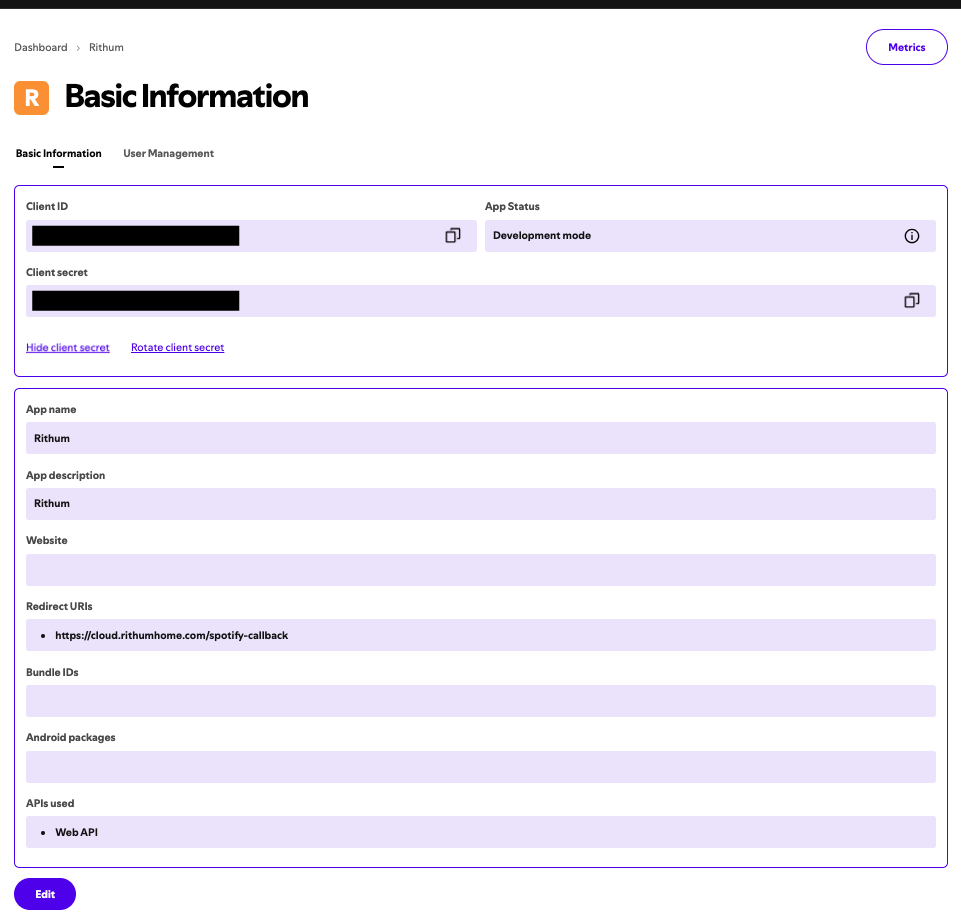
Task: Click the empty Bundle IDs field
Action: [480, 701]
